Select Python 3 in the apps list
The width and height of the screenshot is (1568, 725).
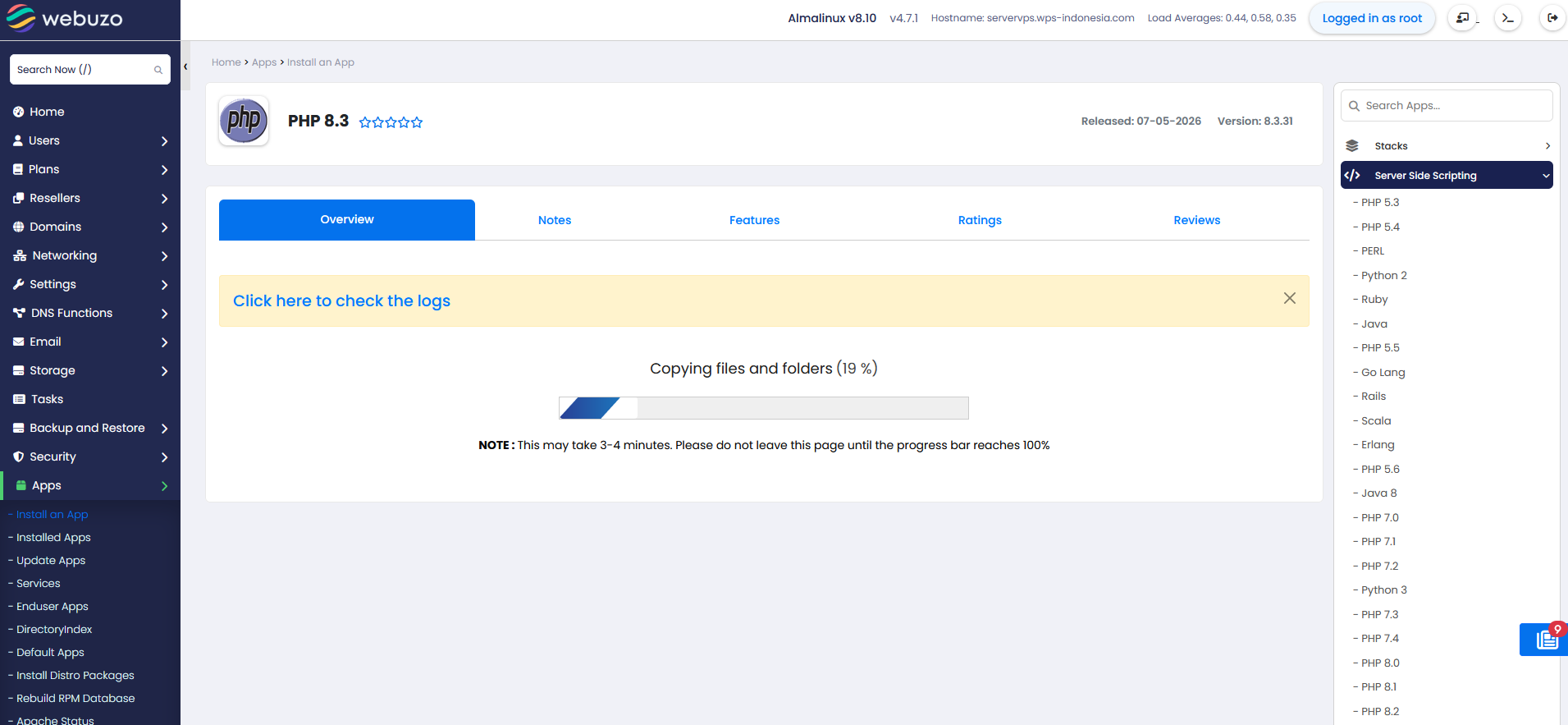1383,590
